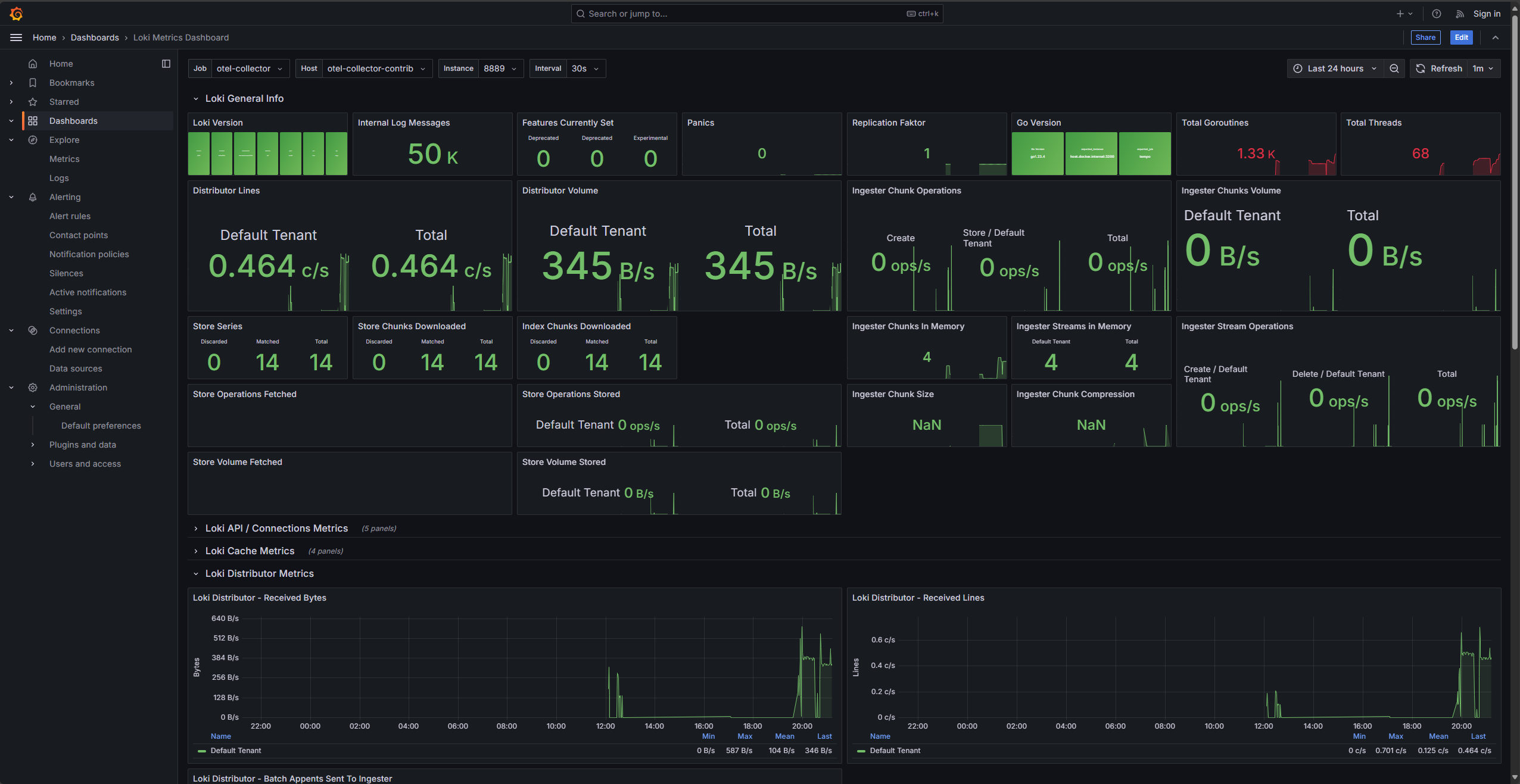Viewport: 1520px width, 784px height.
Task: Click the Grafana logo icon
Action: point(17,13)
